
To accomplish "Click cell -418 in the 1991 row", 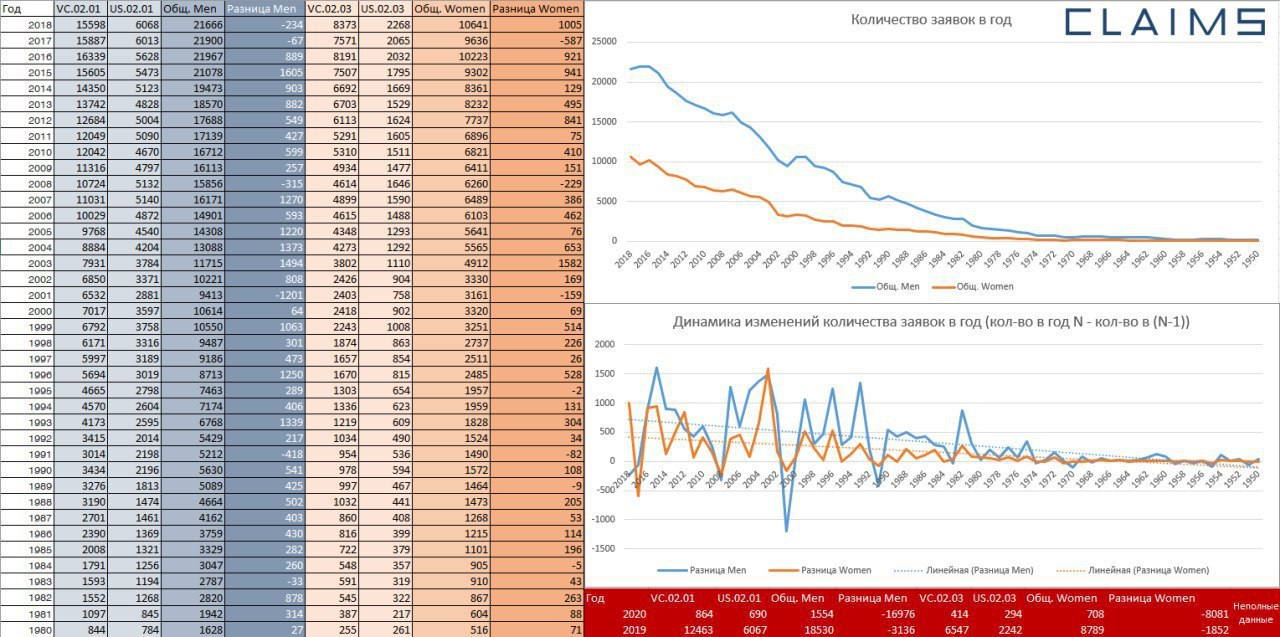I will pos(264,454).
